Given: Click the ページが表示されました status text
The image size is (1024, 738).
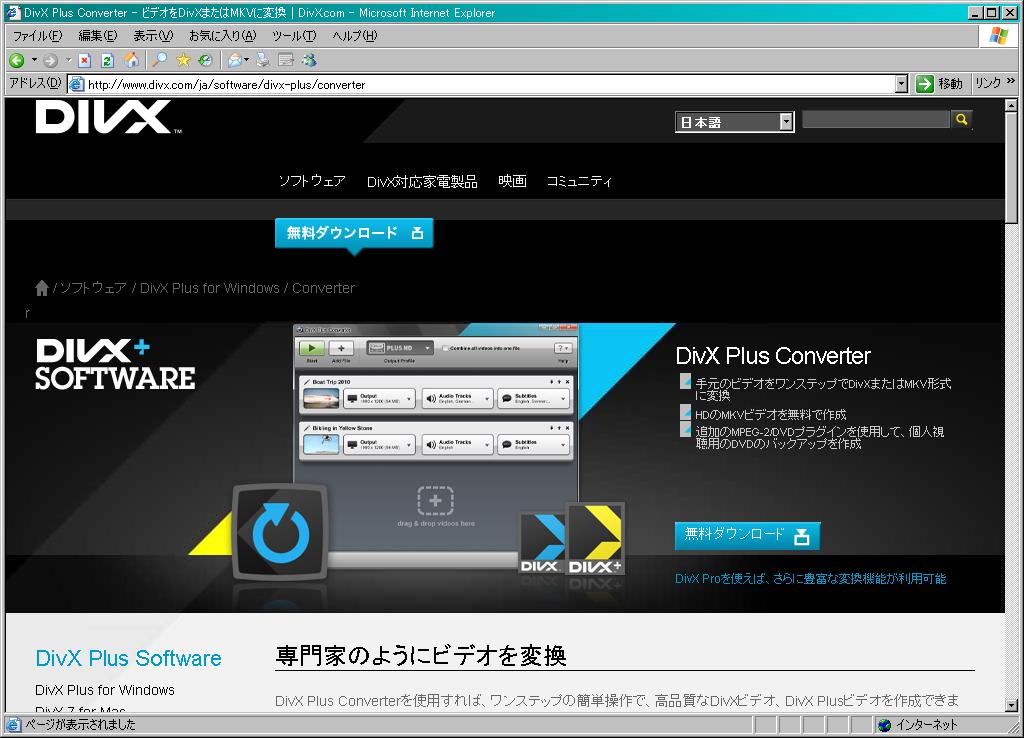Looking at the screenshot, I should tap(80, 725).
